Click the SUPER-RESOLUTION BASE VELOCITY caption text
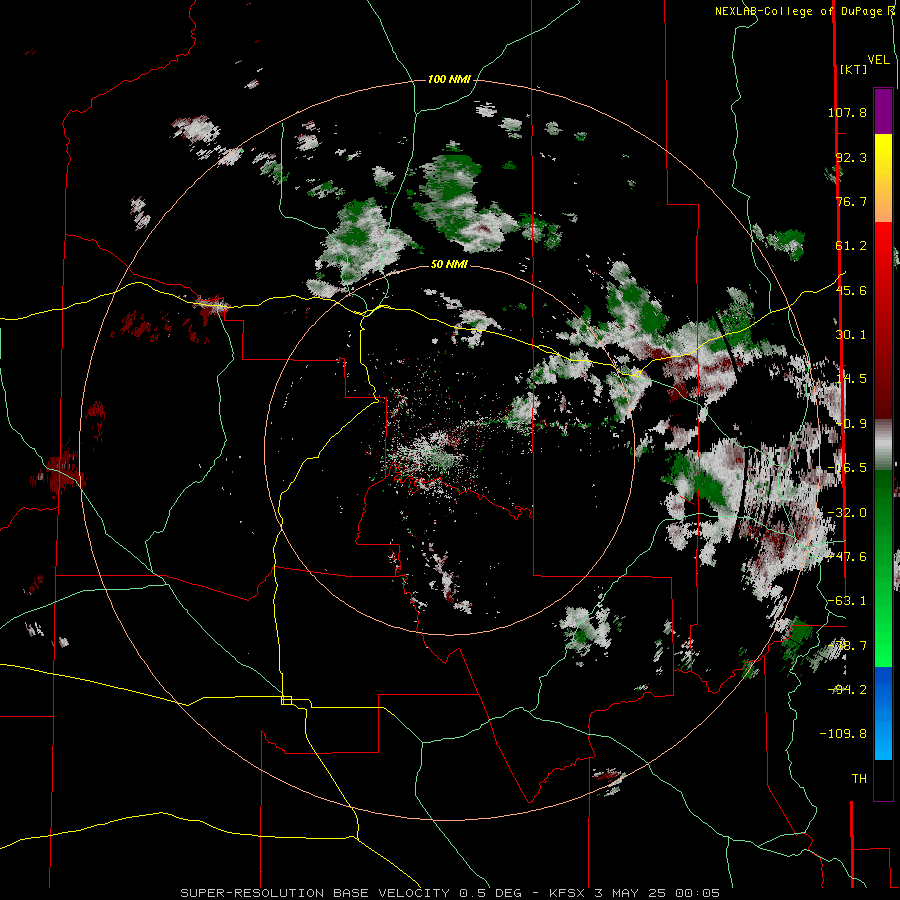The height and width of the screenshot is (900, 900). 315,893
